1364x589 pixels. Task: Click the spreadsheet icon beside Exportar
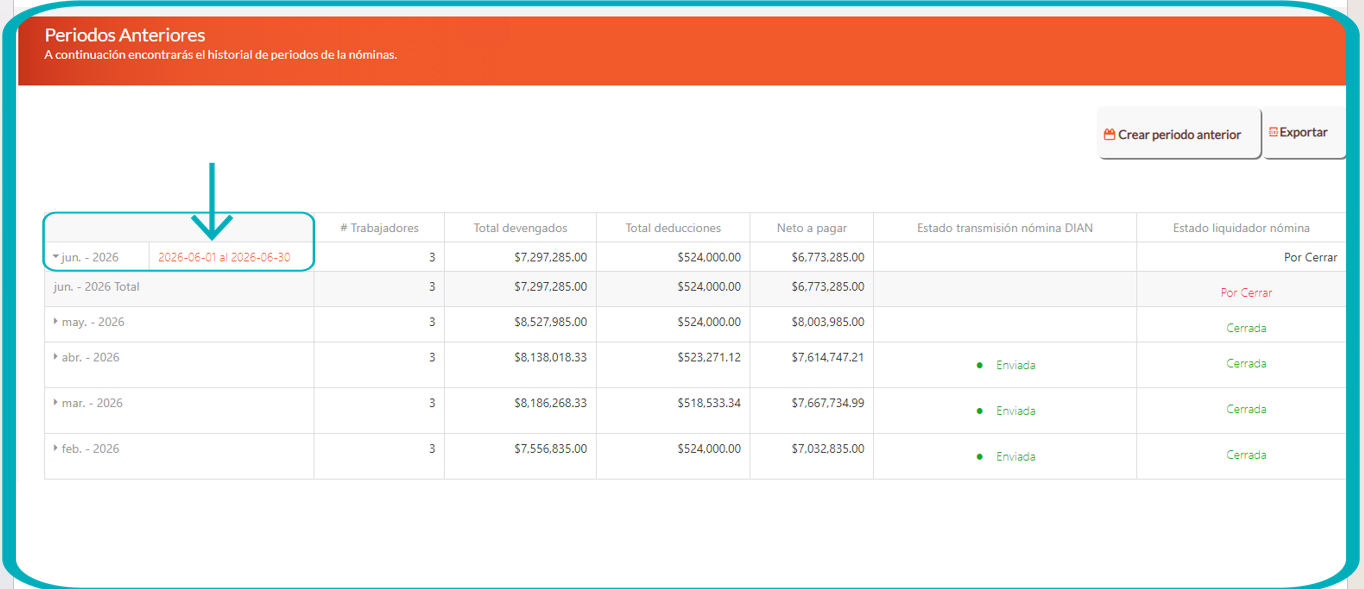(1273, 132)
